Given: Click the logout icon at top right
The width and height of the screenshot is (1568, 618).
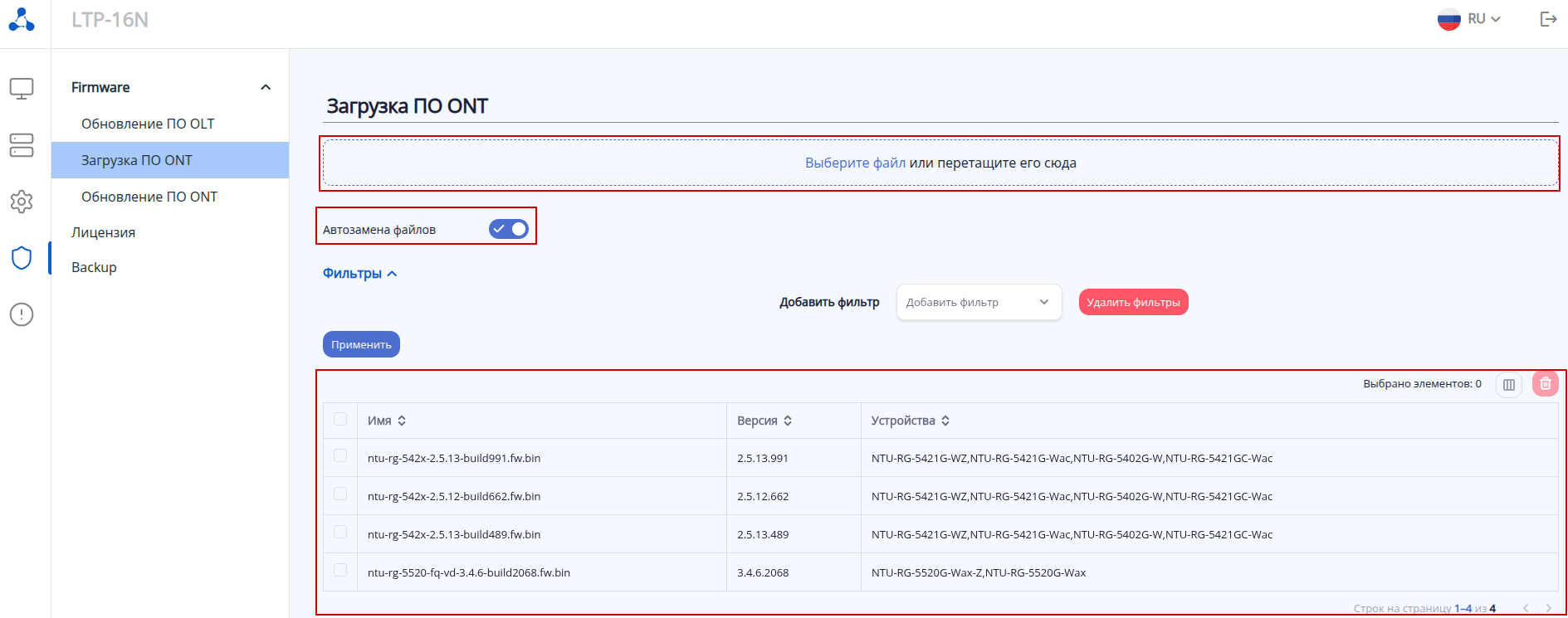Looking at the screenshot, I should pos(1548,19).
